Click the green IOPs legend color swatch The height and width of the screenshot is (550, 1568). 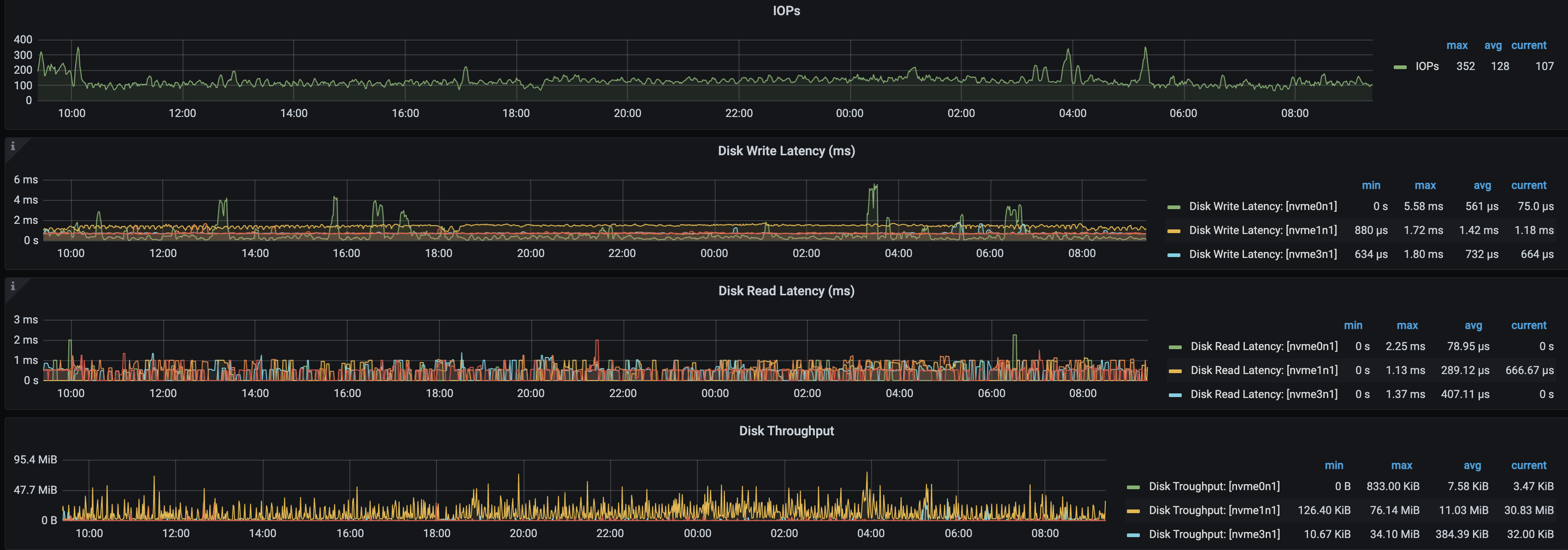(x=1399, y=67)
